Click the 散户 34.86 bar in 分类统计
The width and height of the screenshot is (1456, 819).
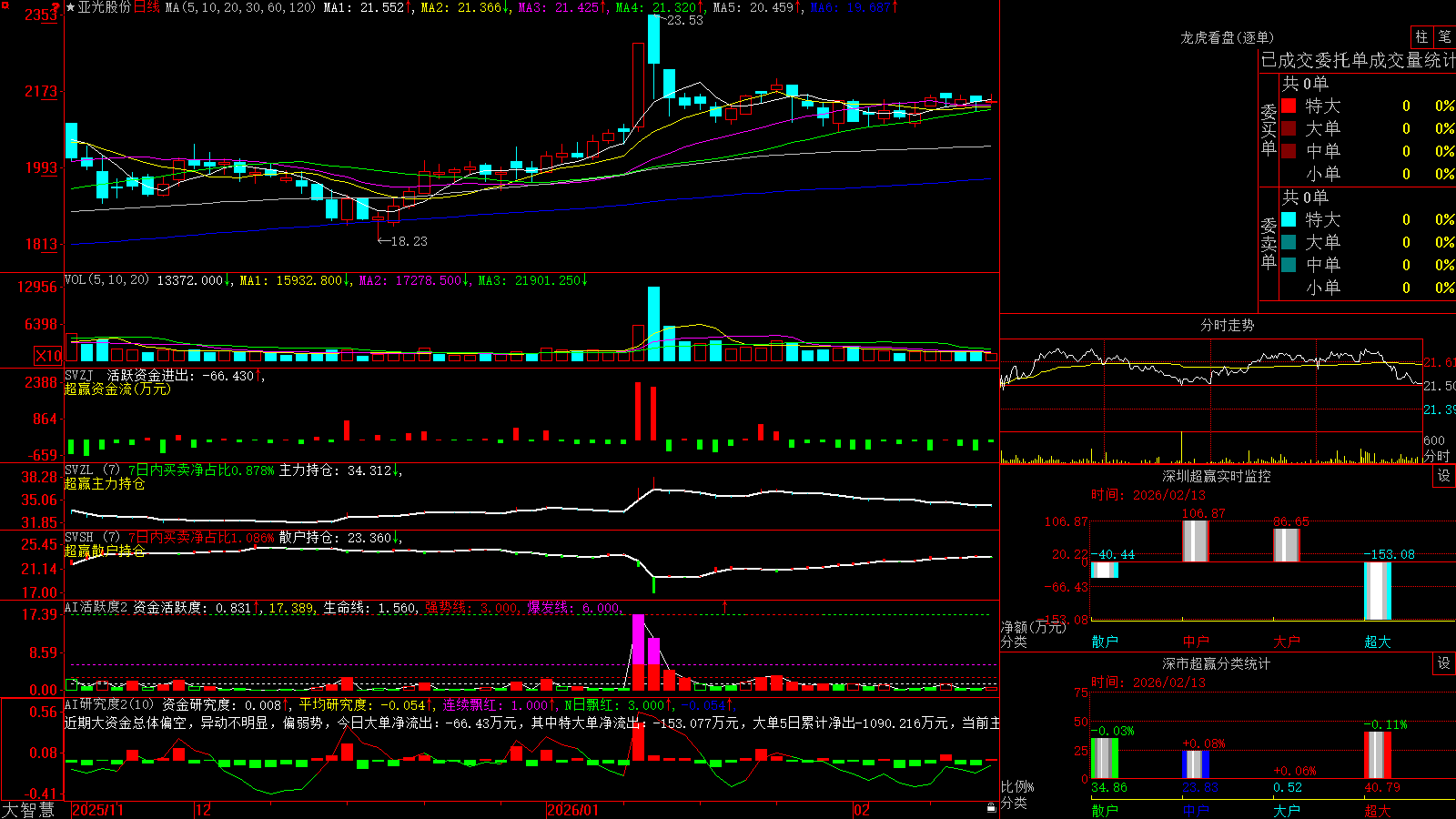(x=1105, y=758)
